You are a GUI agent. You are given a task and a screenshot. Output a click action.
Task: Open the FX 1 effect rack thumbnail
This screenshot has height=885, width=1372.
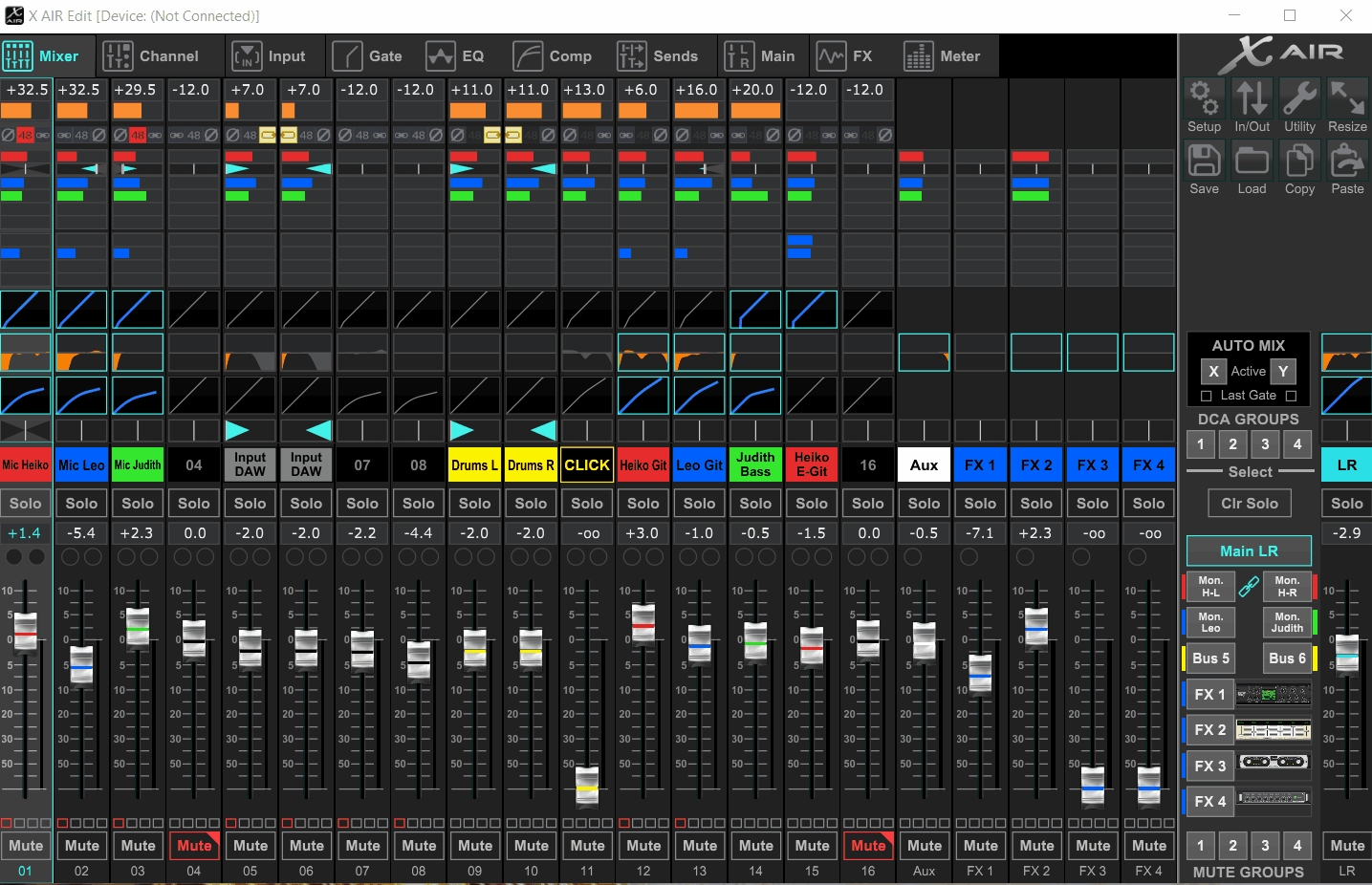click(1274, 695)
